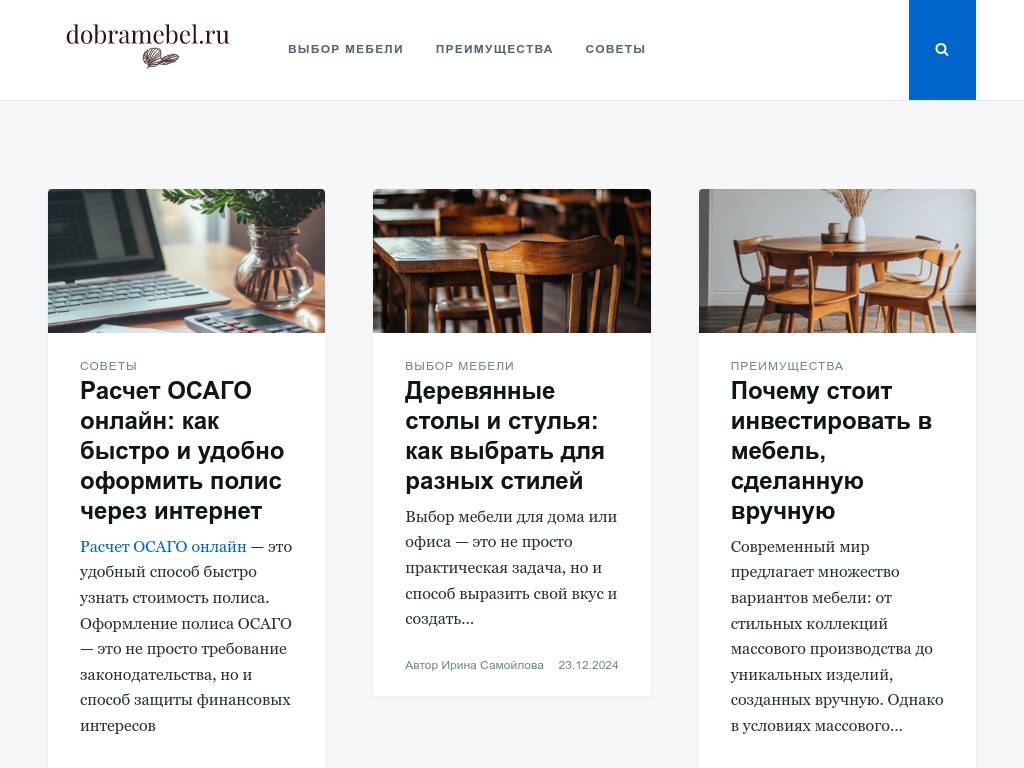Open the Преимущества menu item
1024x768 pixels.
[x=494, y=49]
